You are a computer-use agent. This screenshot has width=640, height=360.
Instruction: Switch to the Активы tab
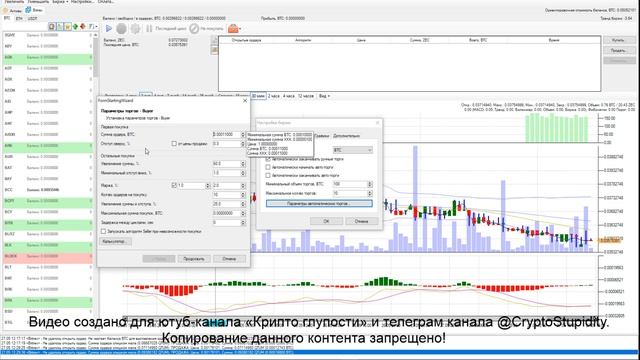coord(13,10)
